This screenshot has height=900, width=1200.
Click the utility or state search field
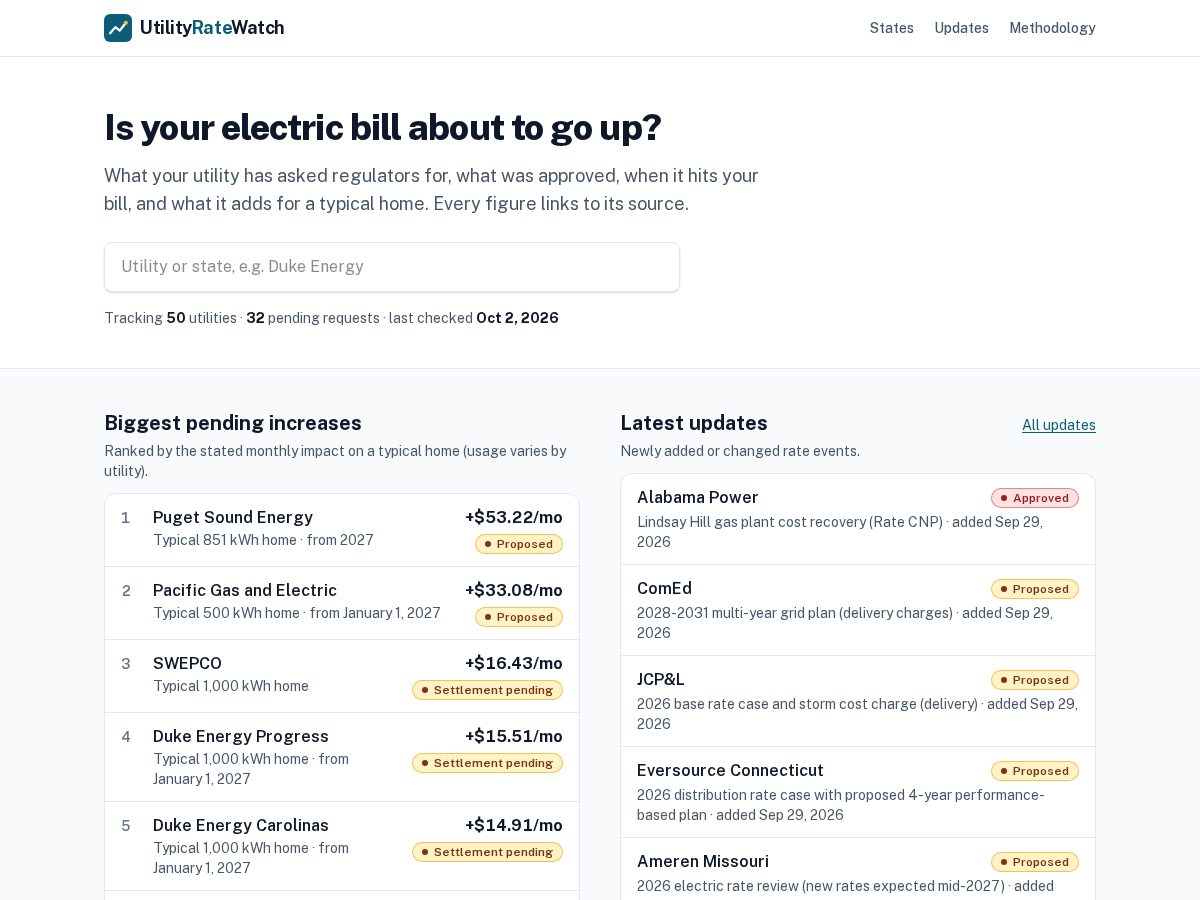[x=392, y=267]
